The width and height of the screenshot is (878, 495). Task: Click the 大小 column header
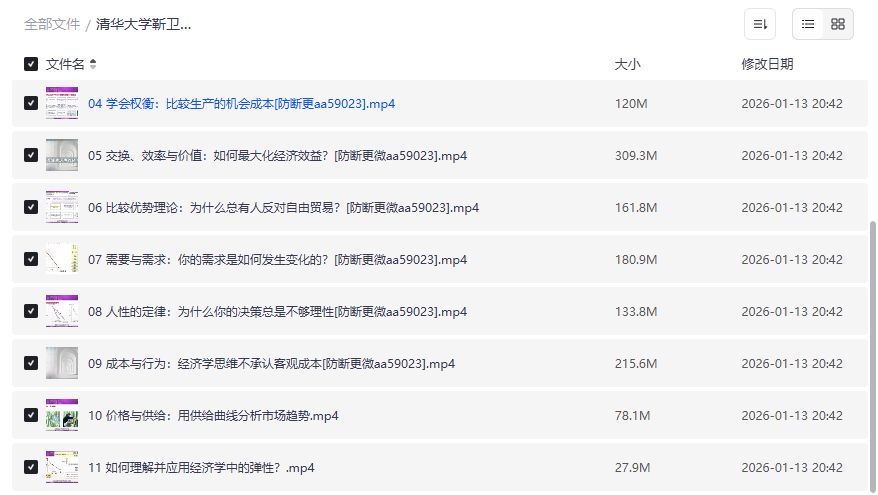627,64
